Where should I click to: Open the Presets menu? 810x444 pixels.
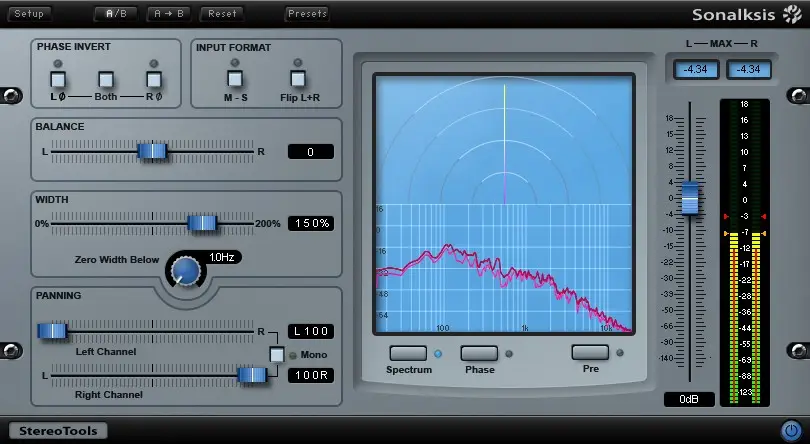click(x=307, y=14)
